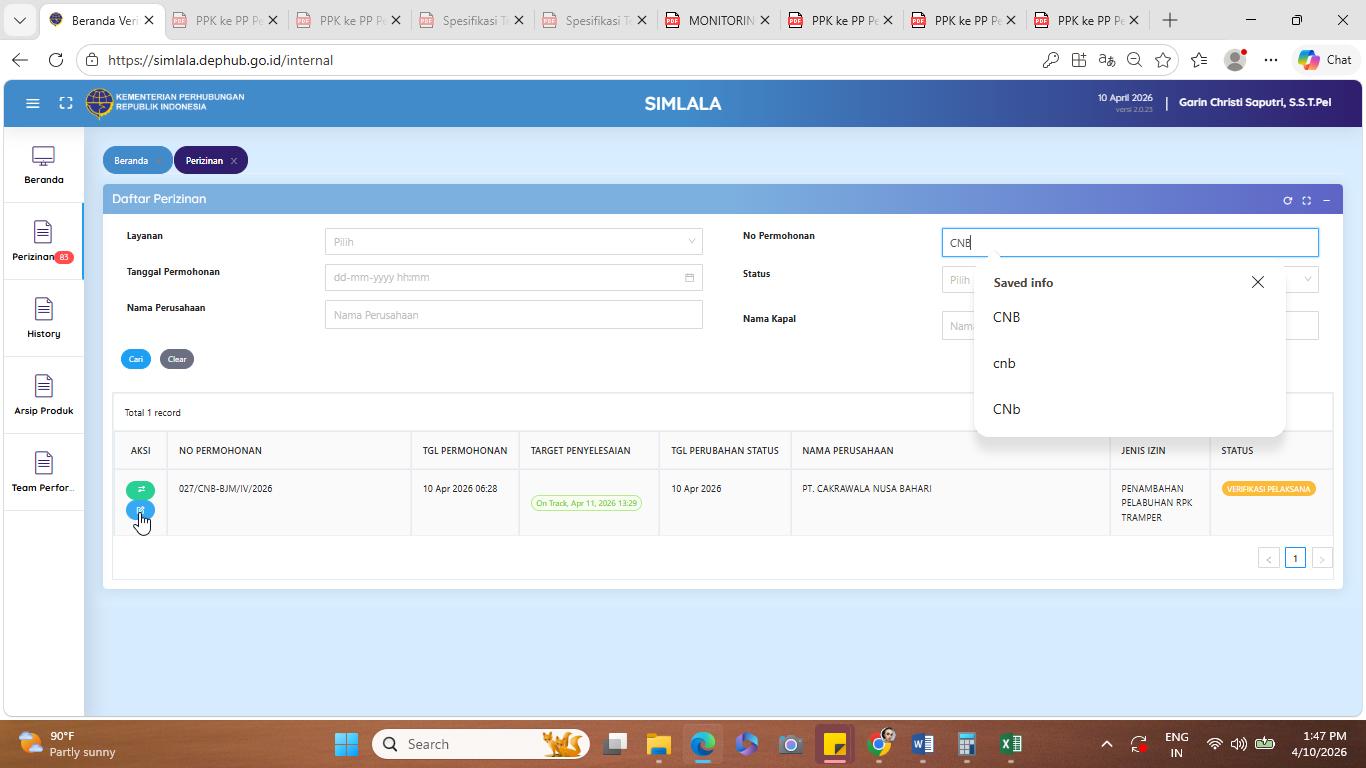The image size is (1366, 768).
Task: Click the application number 027/CNB-BJM/IV/2026
Action: click(x=225, y=489)
